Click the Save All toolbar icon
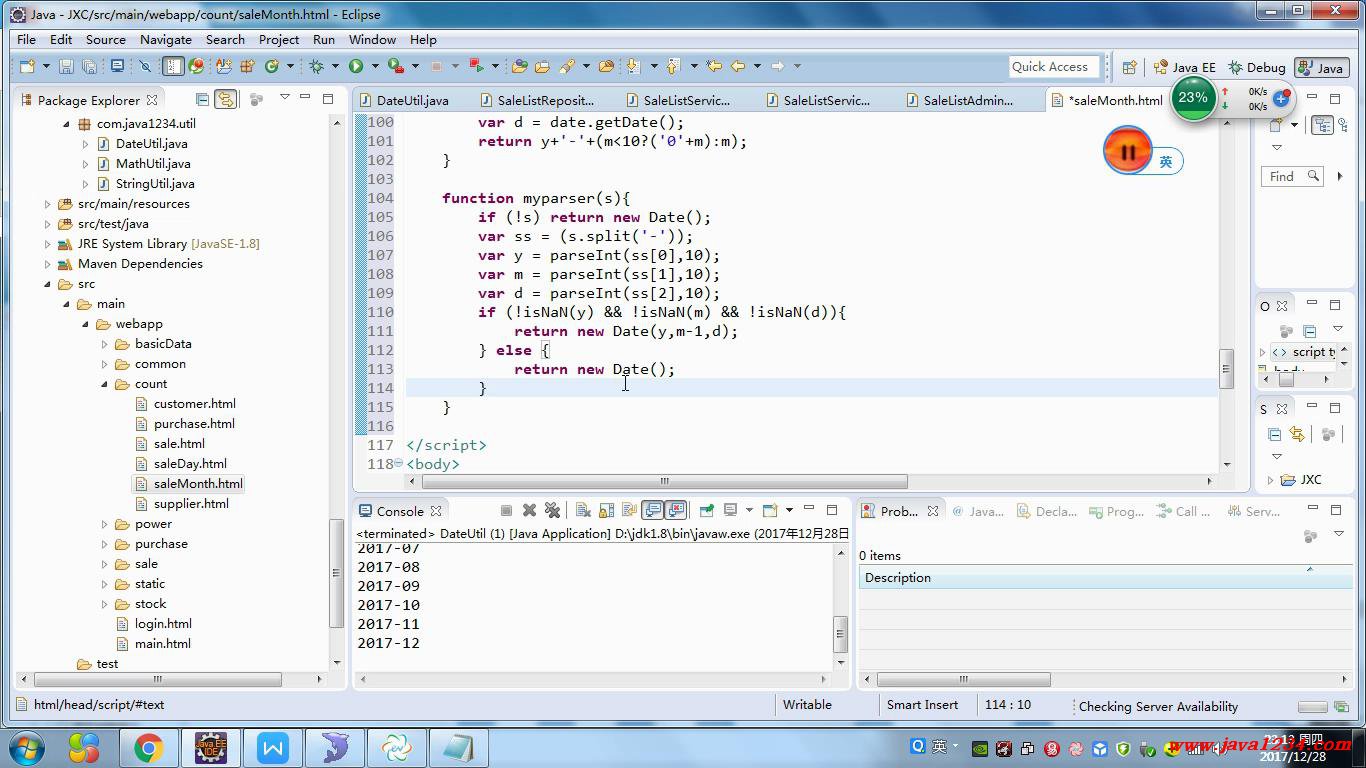This screenshot has width=1366, height=768. point(89,66)
